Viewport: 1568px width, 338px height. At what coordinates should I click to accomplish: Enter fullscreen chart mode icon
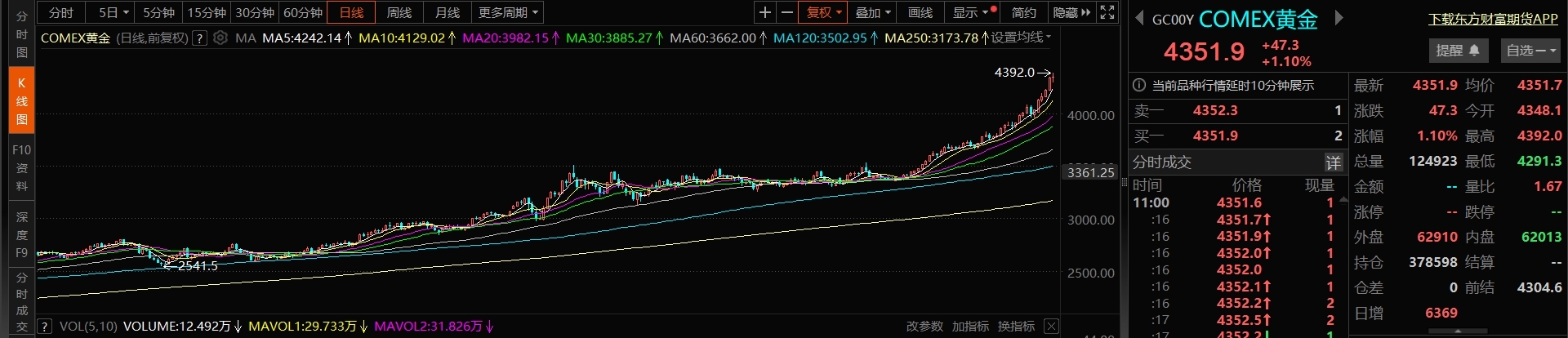pos(1107,12)
